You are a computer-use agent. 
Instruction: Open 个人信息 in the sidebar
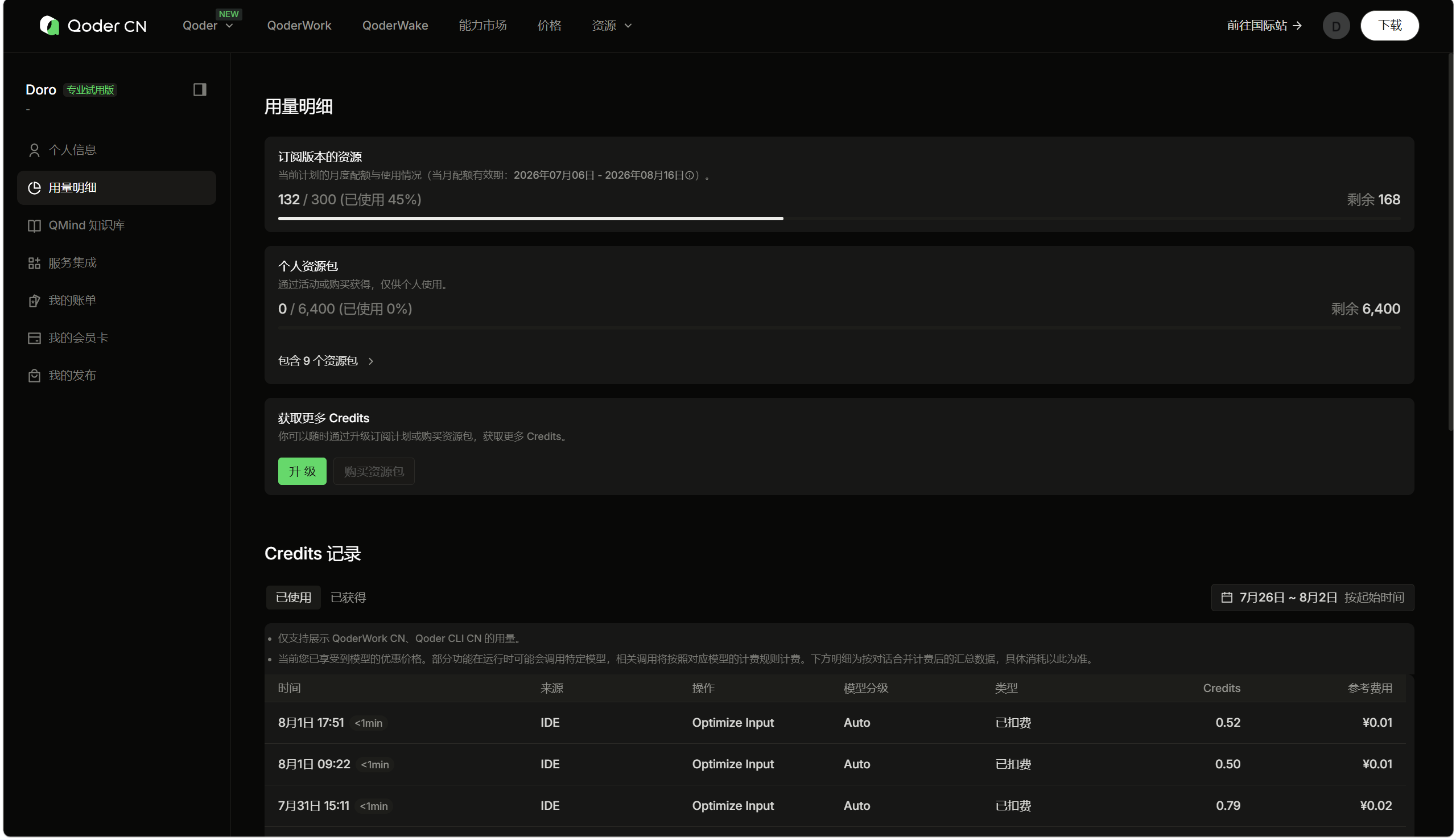click(117, 150)
